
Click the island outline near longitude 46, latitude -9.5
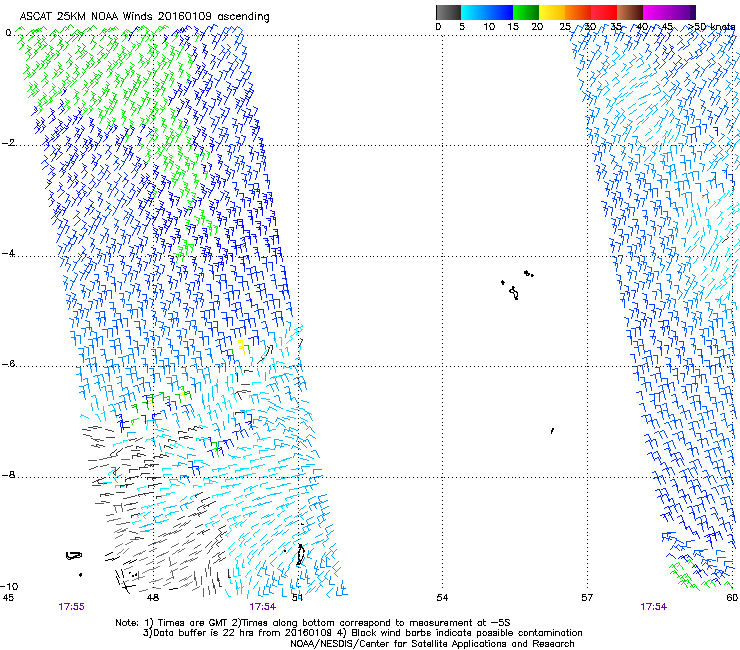[x=74, y=556]
